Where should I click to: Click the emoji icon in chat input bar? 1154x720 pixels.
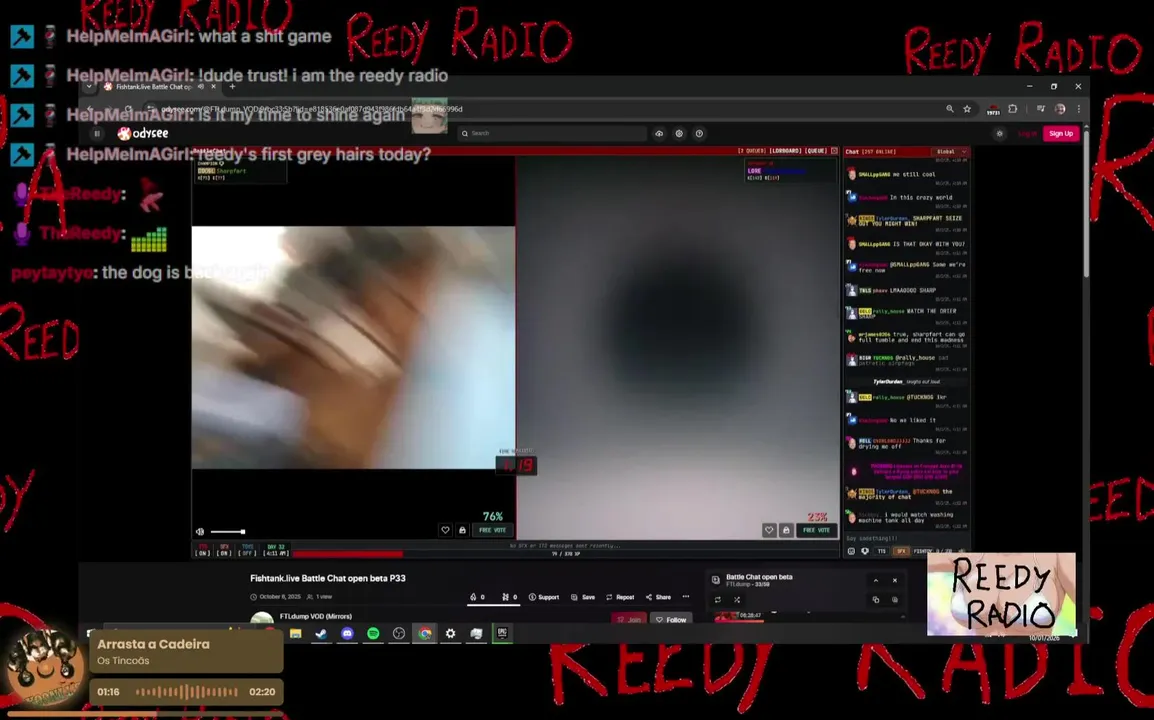(x=852, y=551)
